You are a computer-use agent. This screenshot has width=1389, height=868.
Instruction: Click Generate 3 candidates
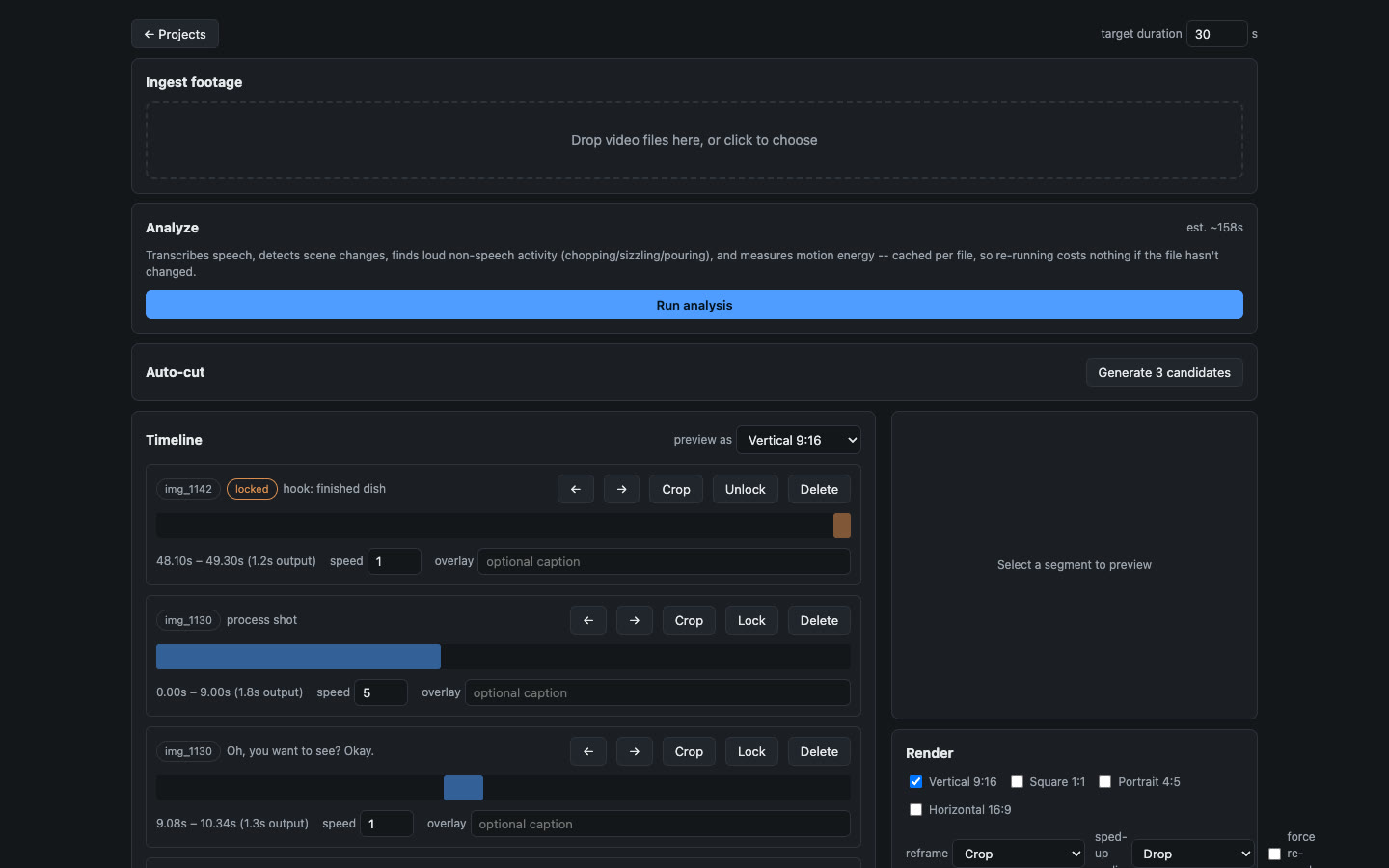coord(1164,372)
